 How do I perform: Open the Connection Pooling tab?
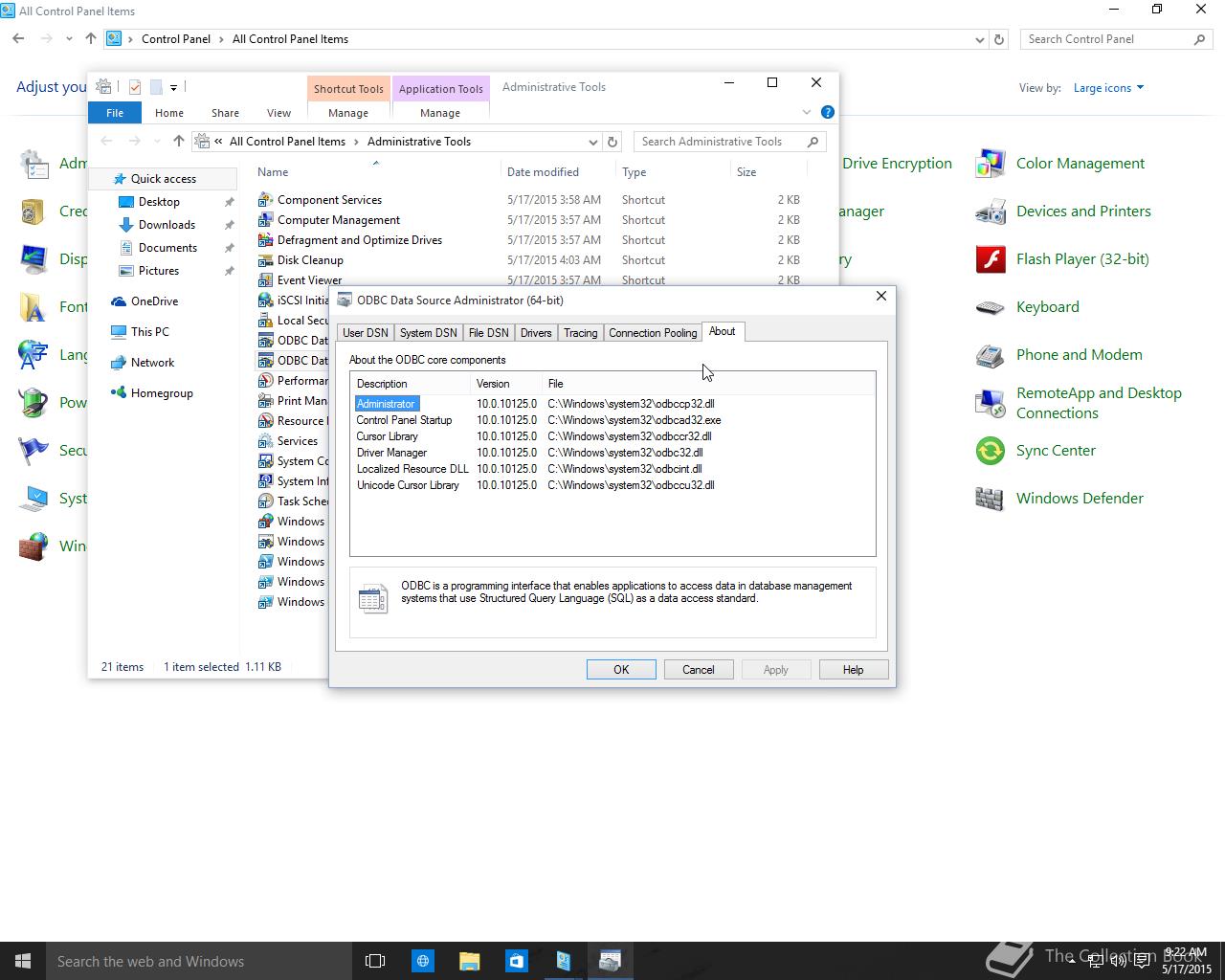point(653,333)
